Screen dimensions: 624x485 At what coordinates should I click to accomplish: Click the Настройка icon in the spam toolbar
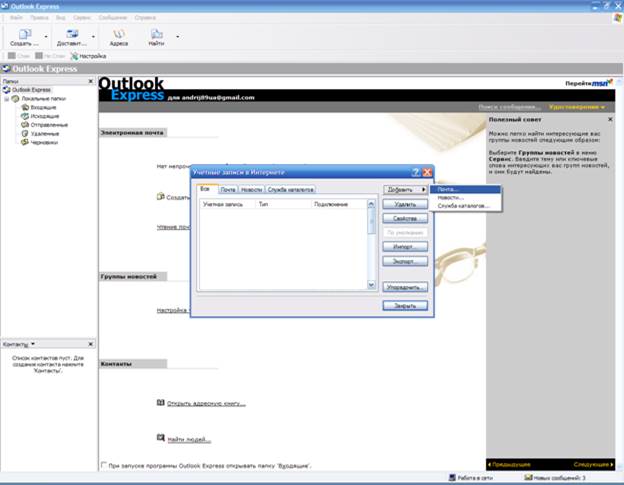click(74, 56)
